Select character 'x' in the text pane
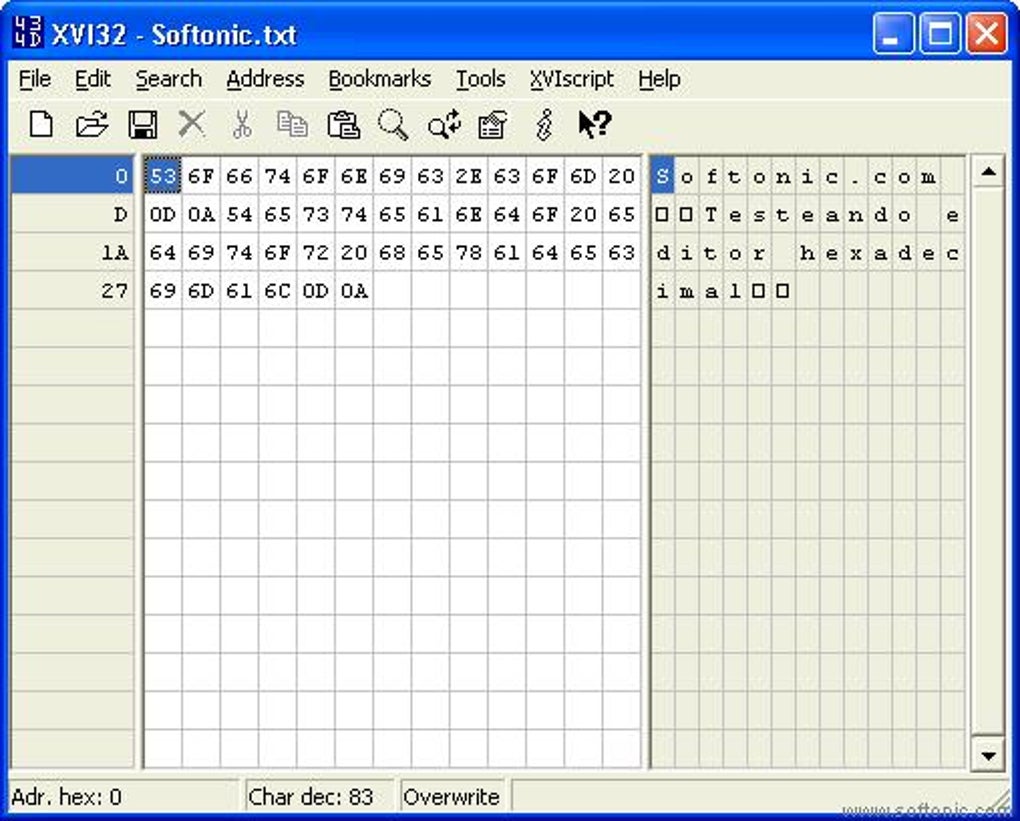Viewport: 1020px width, 821px height. pos(855,252)
